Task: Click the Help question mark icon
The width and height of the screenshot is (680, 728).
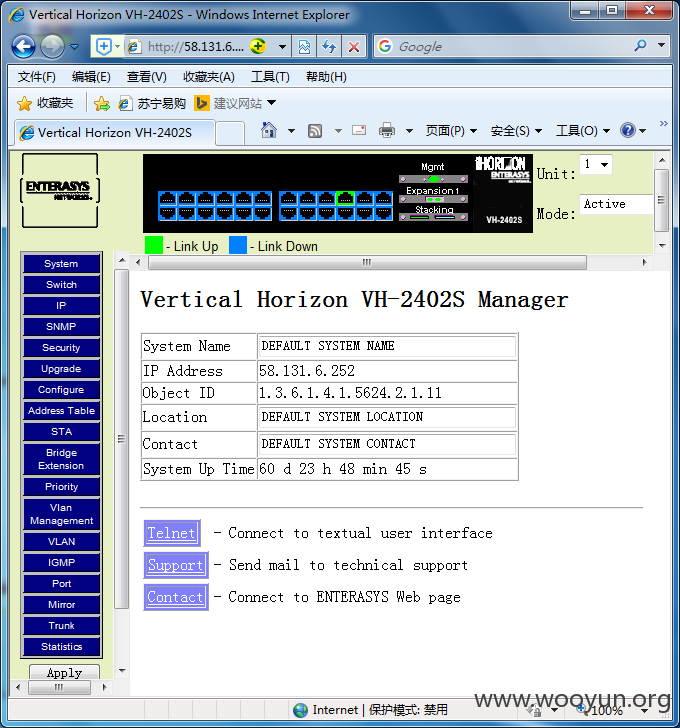Action: click(628, 130)
